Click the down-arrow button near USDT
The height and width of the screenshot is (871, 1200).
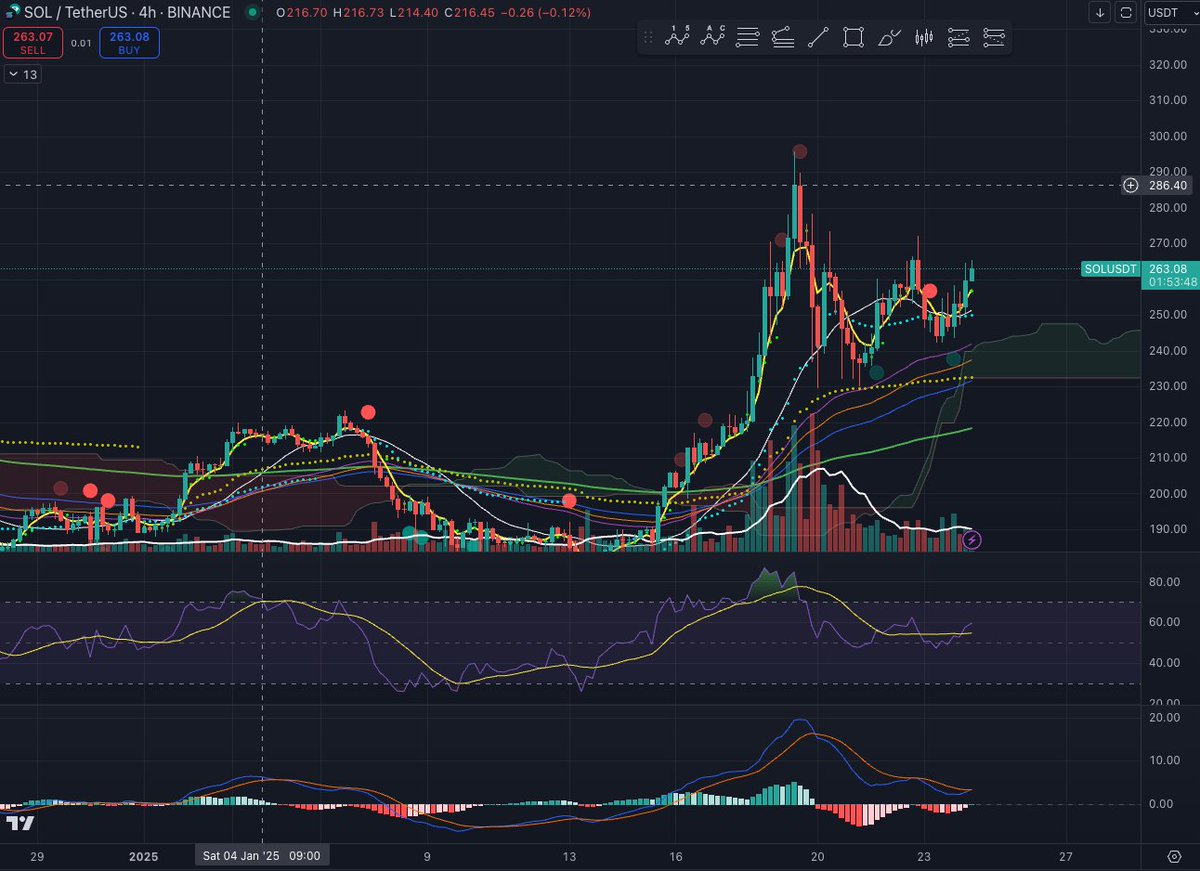tap(1100, 13)
